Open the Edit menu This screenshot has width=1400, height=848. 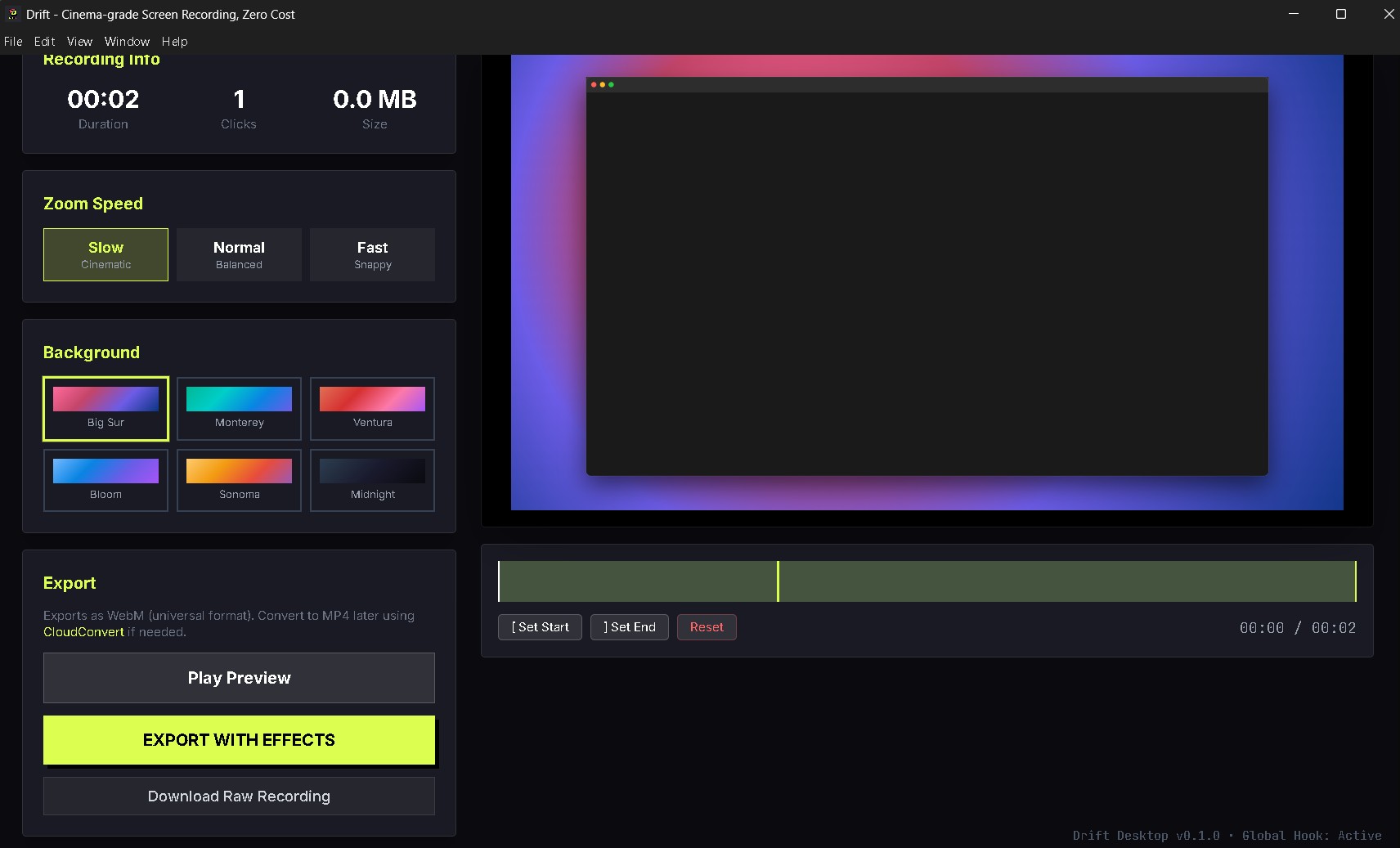(44, 41)
